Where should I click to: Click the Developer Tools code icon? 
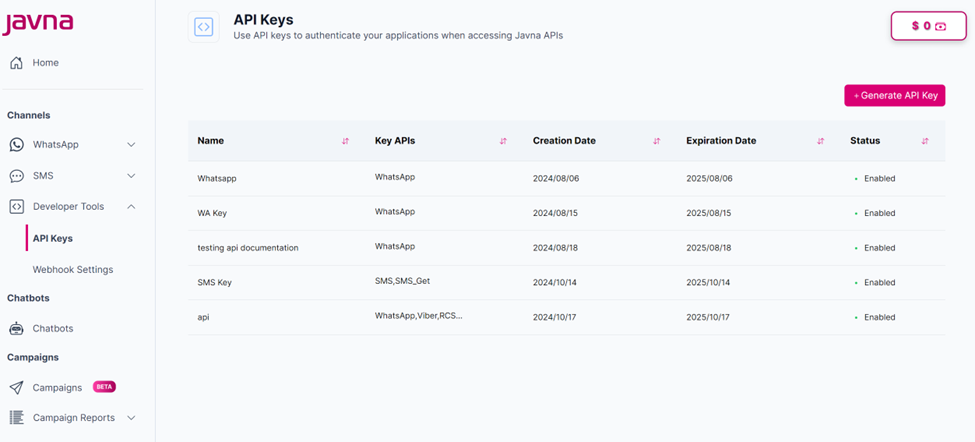pyautogui.click(x=17, y=206)
